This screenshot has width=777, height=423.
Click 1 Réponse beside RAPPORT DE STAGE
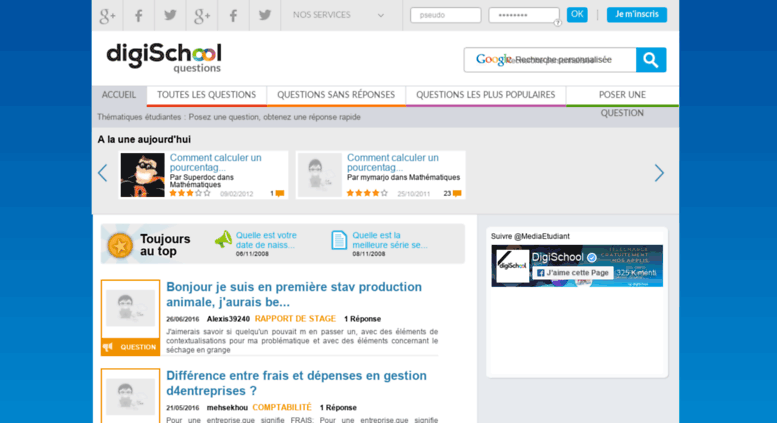pyautogui.click(x=362, y=319)
